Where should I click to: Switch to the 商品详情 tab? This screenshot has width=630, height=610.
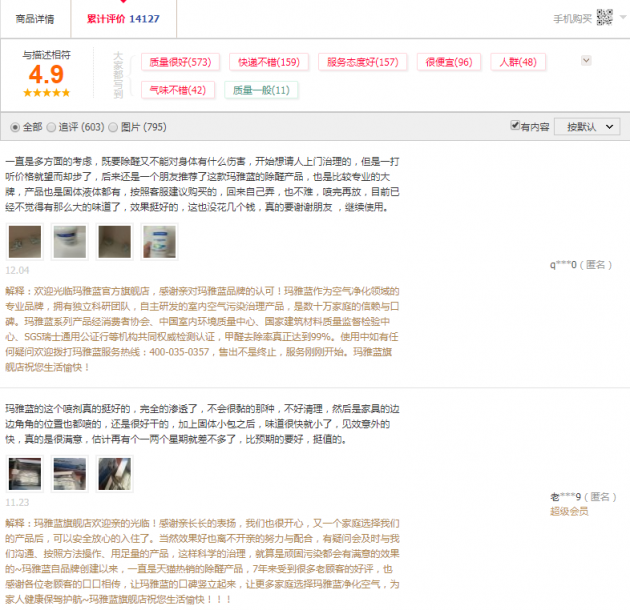tap(35, 18)
